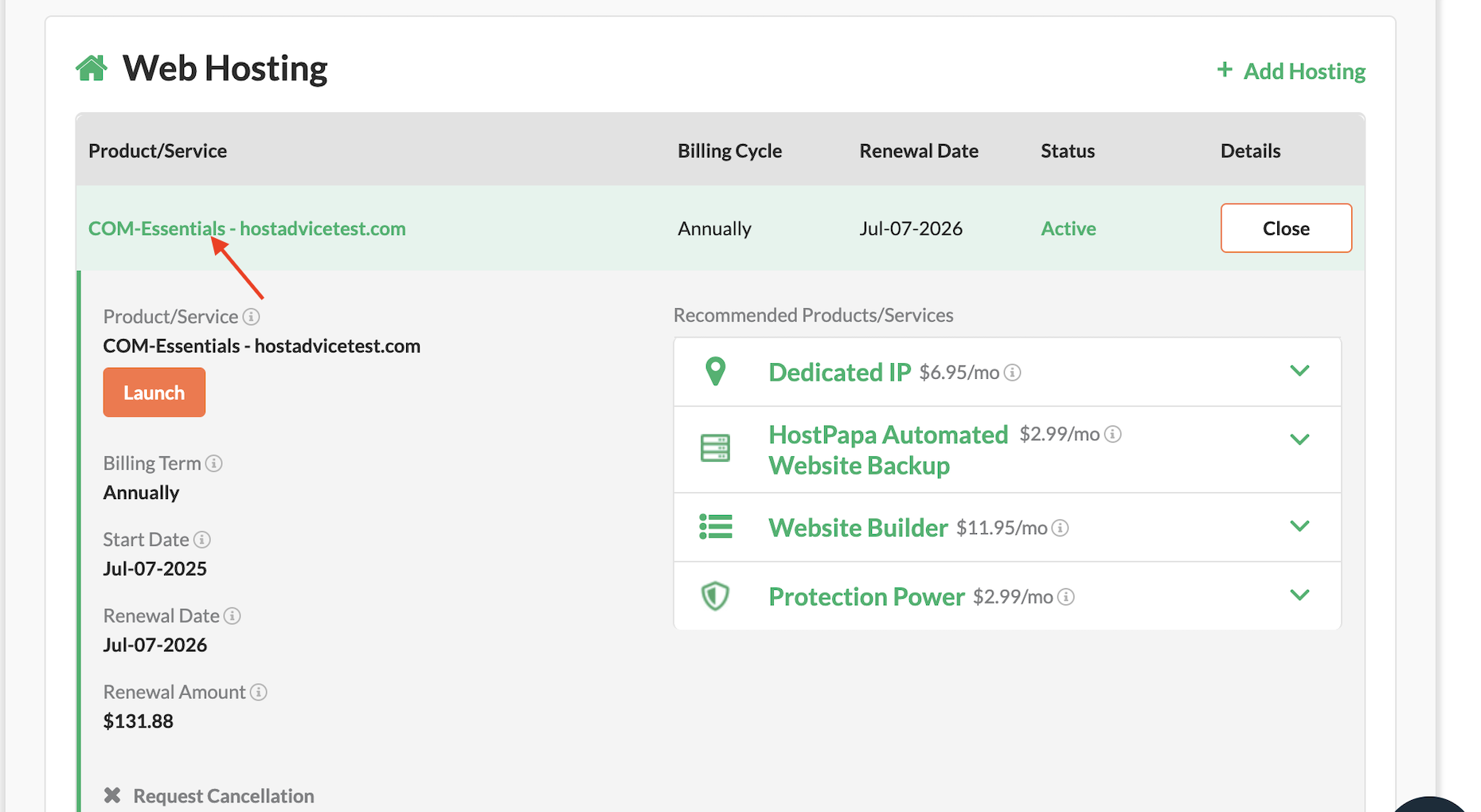1481x812 pixels.
Task: Click the info icon after Website Backup price
Action: pos(1113,434)
